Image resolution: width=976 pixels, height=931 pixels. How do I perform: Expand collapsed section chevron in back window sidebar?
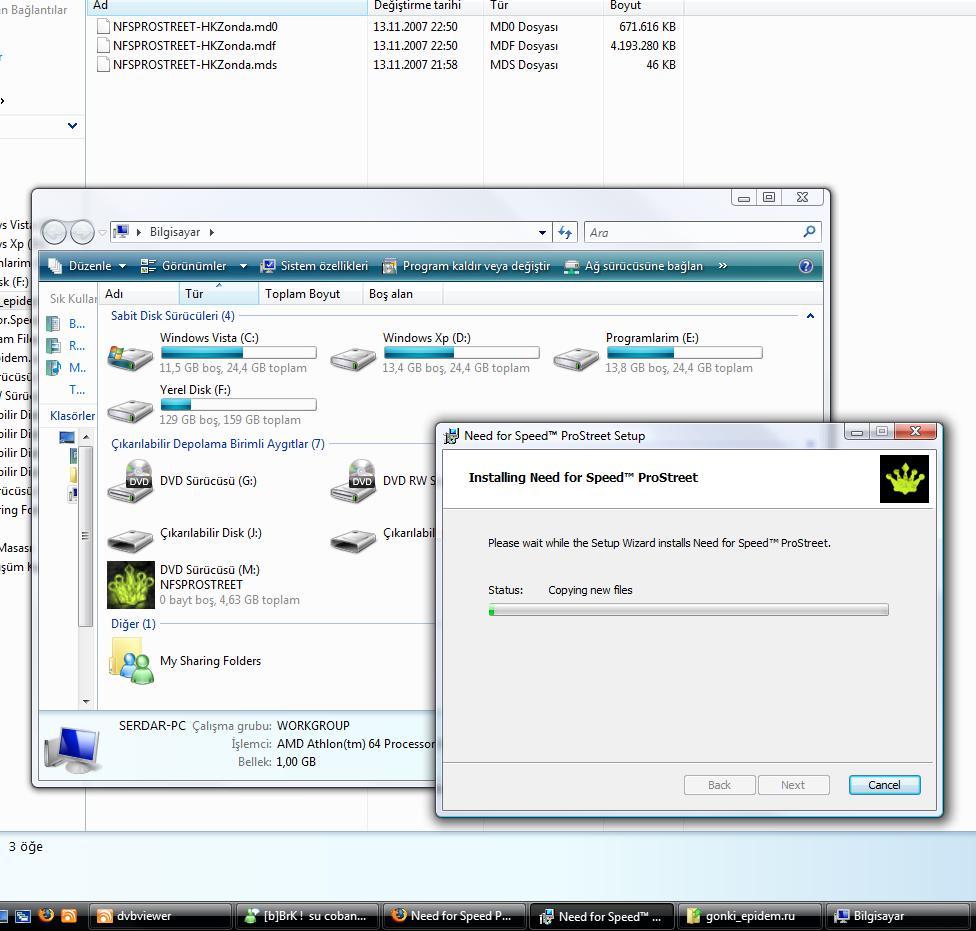(x=72, y=126)
